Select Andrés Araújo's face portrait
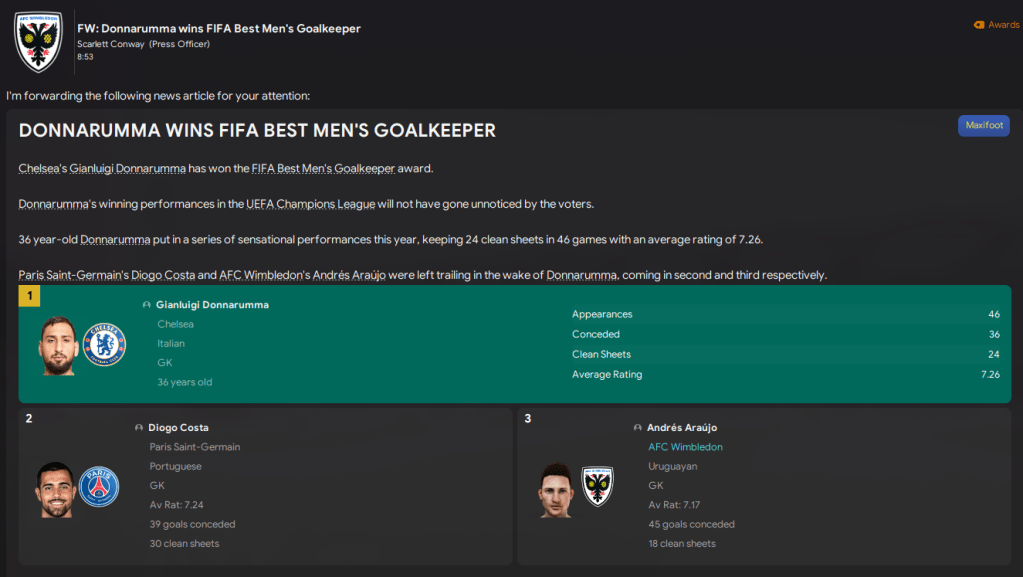 point(556,489)
